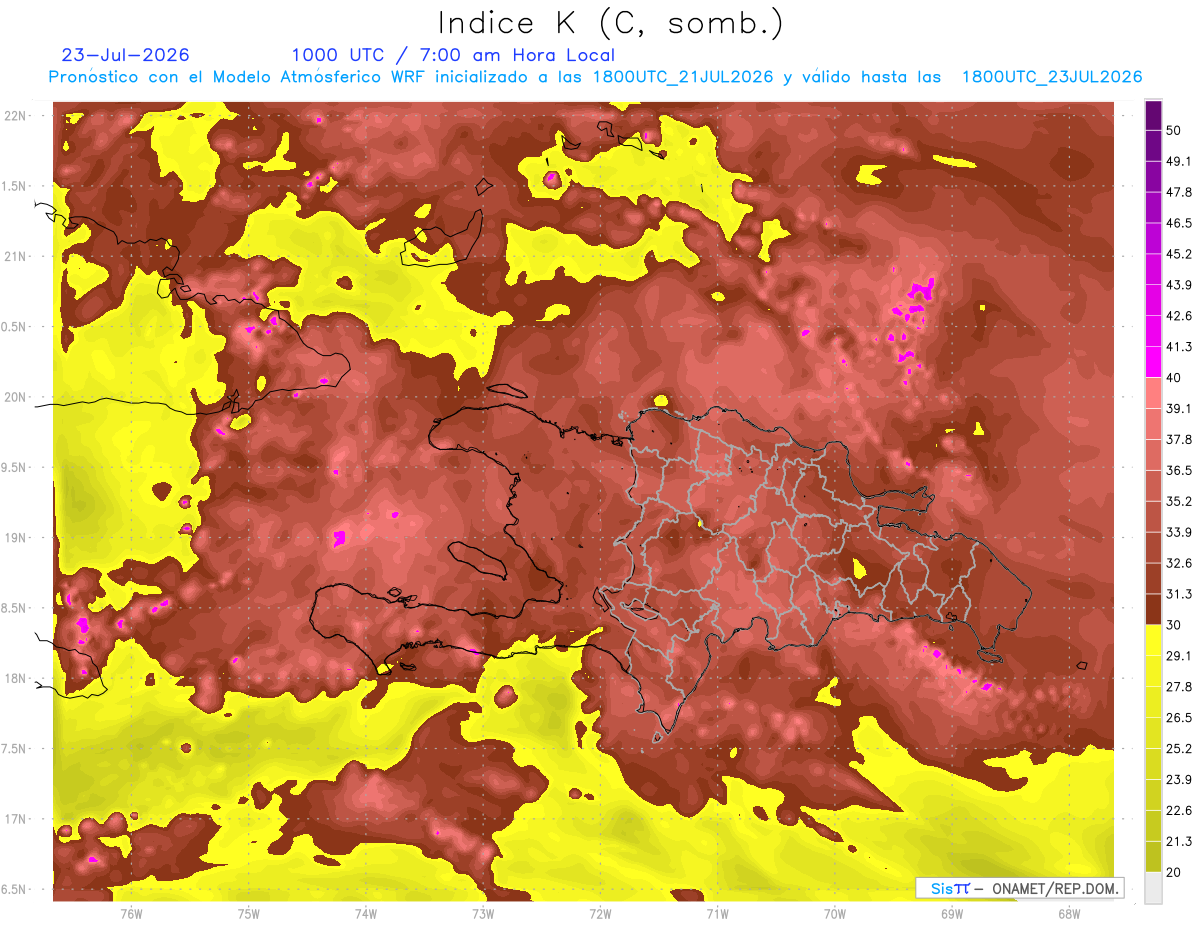This screenshot has height=927, width=1200.
Task: Pick the purple swatch between 46.5 and 47.8
Action: (1153, 208)
